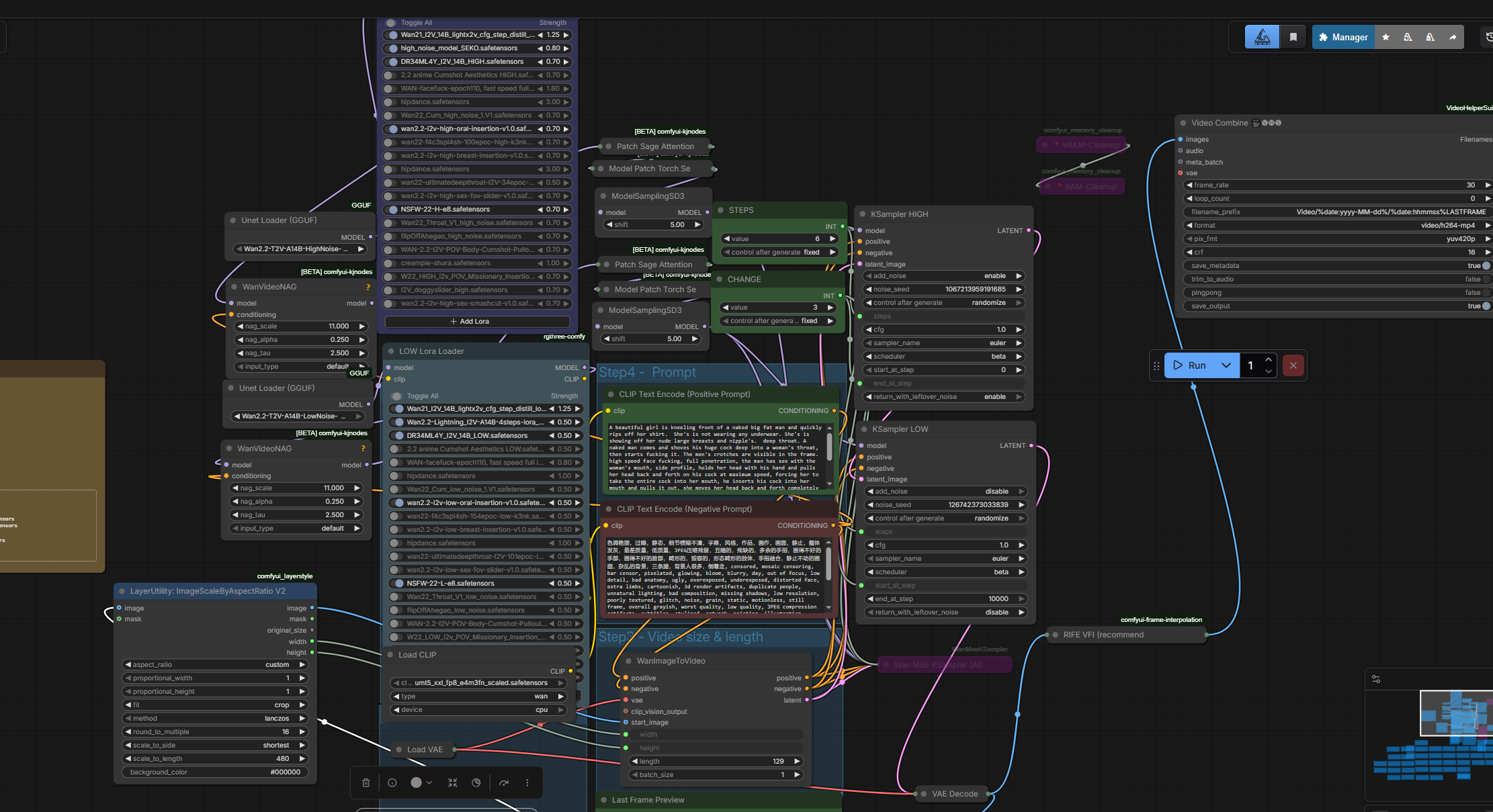
Task: Click the ComfyUI logo button in top bar
Action: pyautogui.click(x=1262, y=37)
